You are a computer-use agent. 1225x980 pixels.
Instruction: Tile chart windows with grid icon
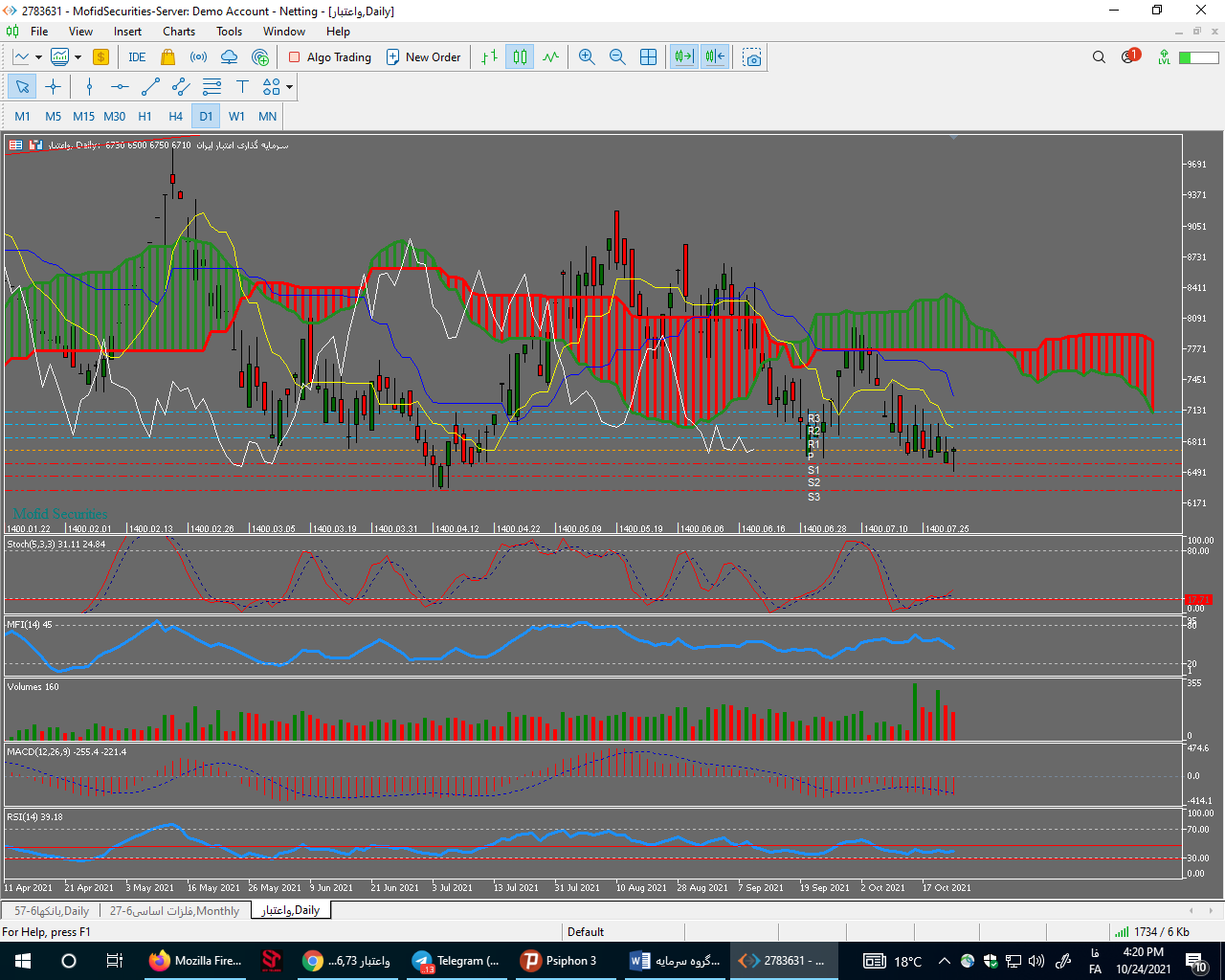(648, 57)
